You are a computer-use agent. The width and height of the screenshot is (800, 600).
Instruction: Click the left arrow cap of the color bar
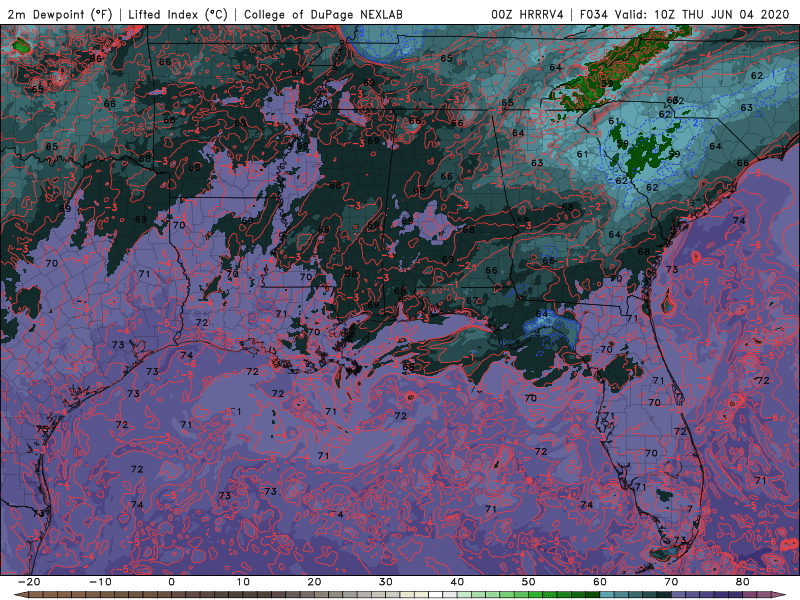point(21,594)
